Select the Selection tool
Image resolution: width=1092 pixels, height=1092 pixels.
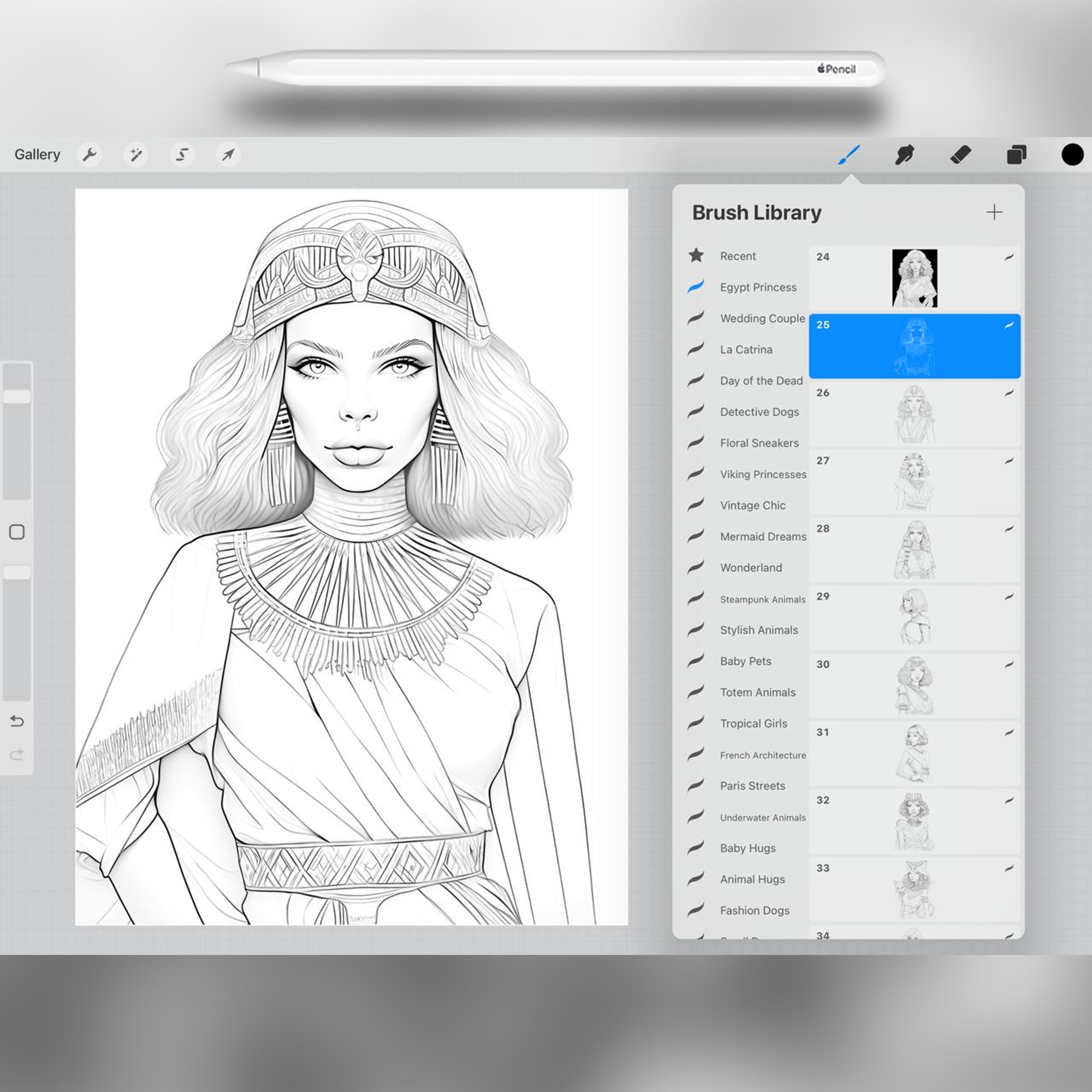click(x=182, y=154)
